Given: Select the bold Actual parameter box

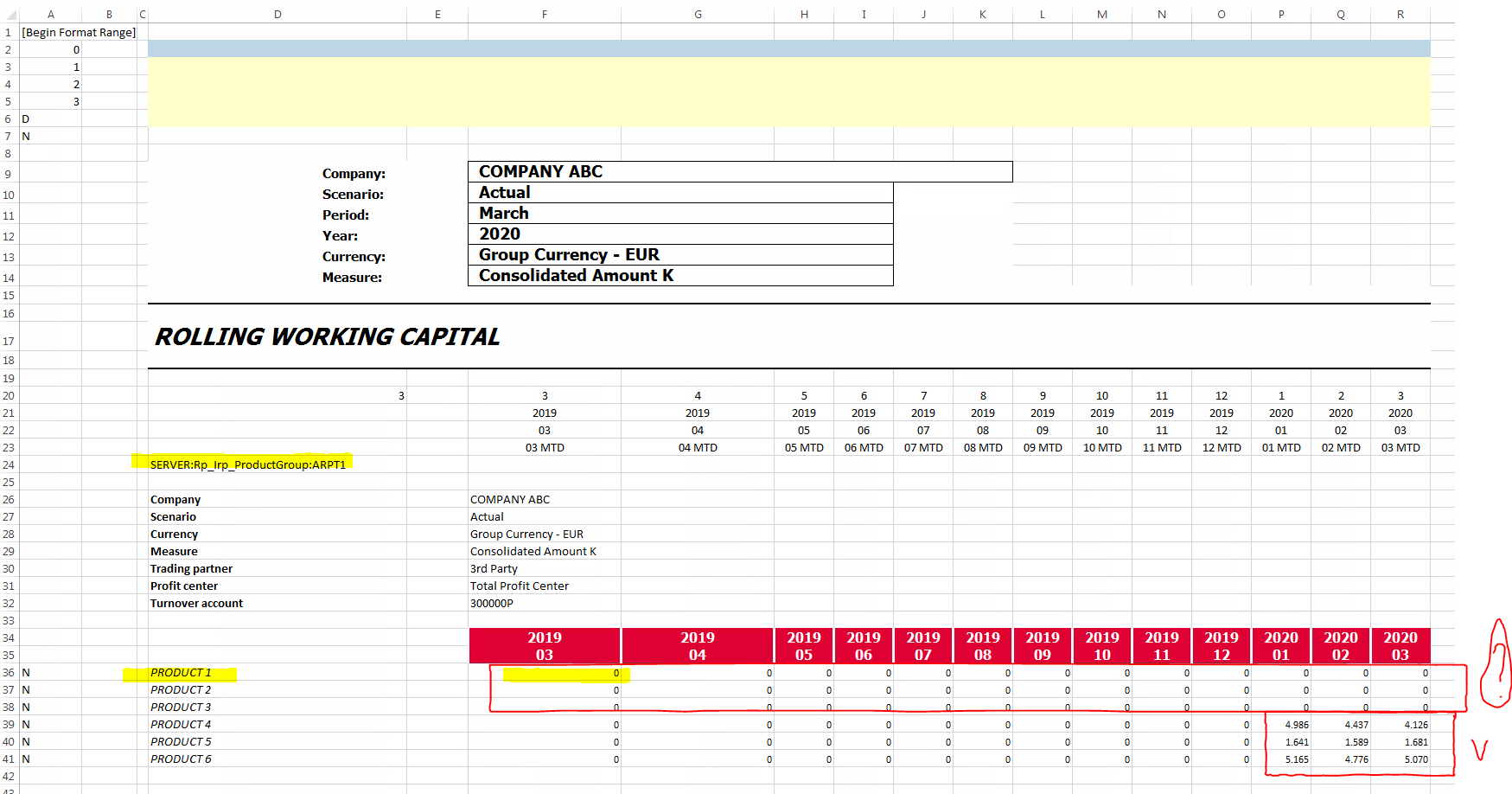Looking at the screenshot, I should point(680,192).
